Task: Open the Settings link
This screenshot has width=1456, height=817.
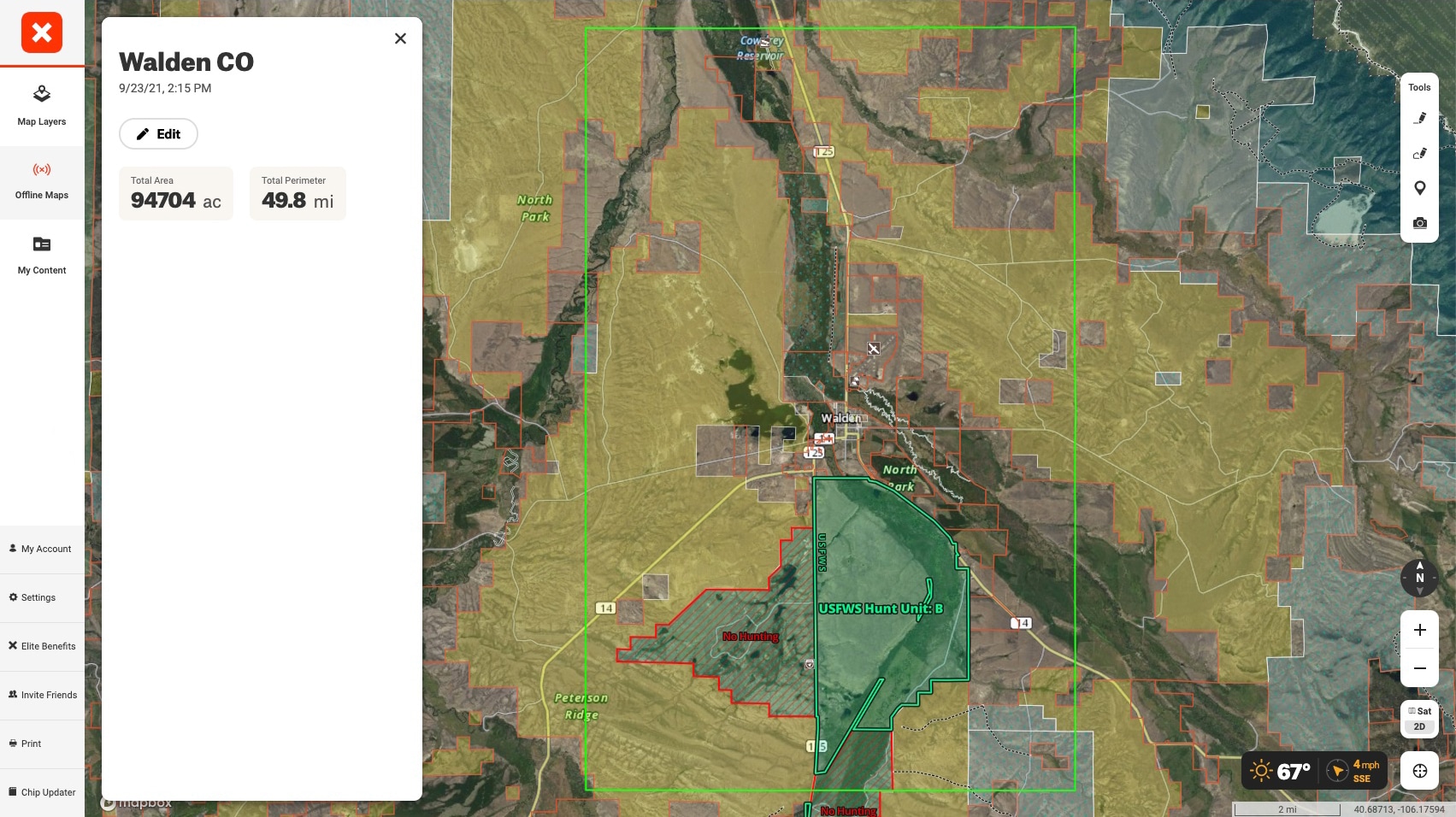Action: (38, 597)
